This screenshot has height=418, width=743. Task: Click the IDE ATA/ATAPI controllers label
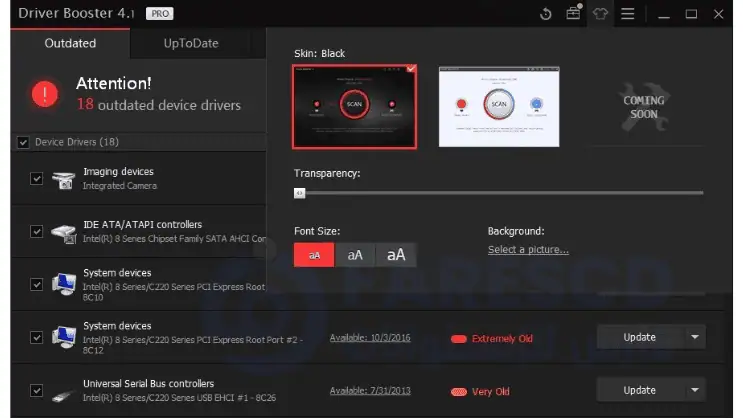tap(143, 224)
